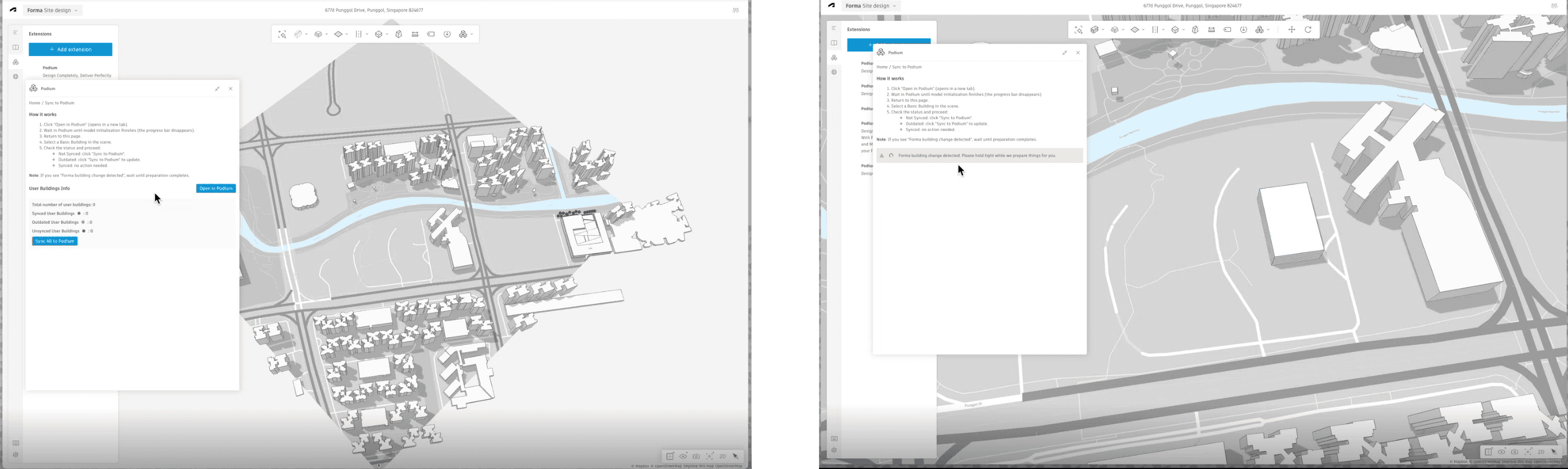Select the tag label icon in right window toolbar

tap(1228, 30)
